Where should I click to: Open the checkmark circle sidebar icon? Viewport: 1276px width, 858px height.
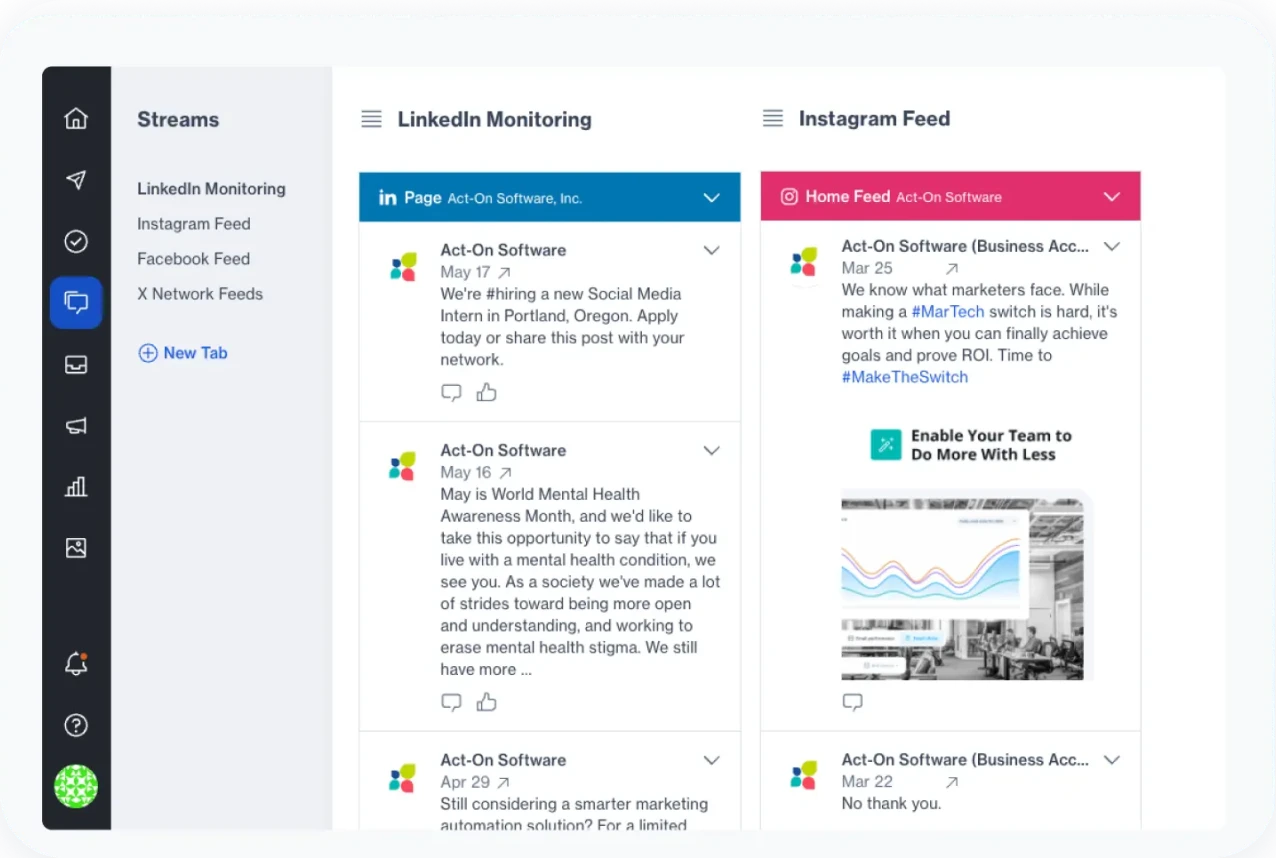click(x=76, y=241)
